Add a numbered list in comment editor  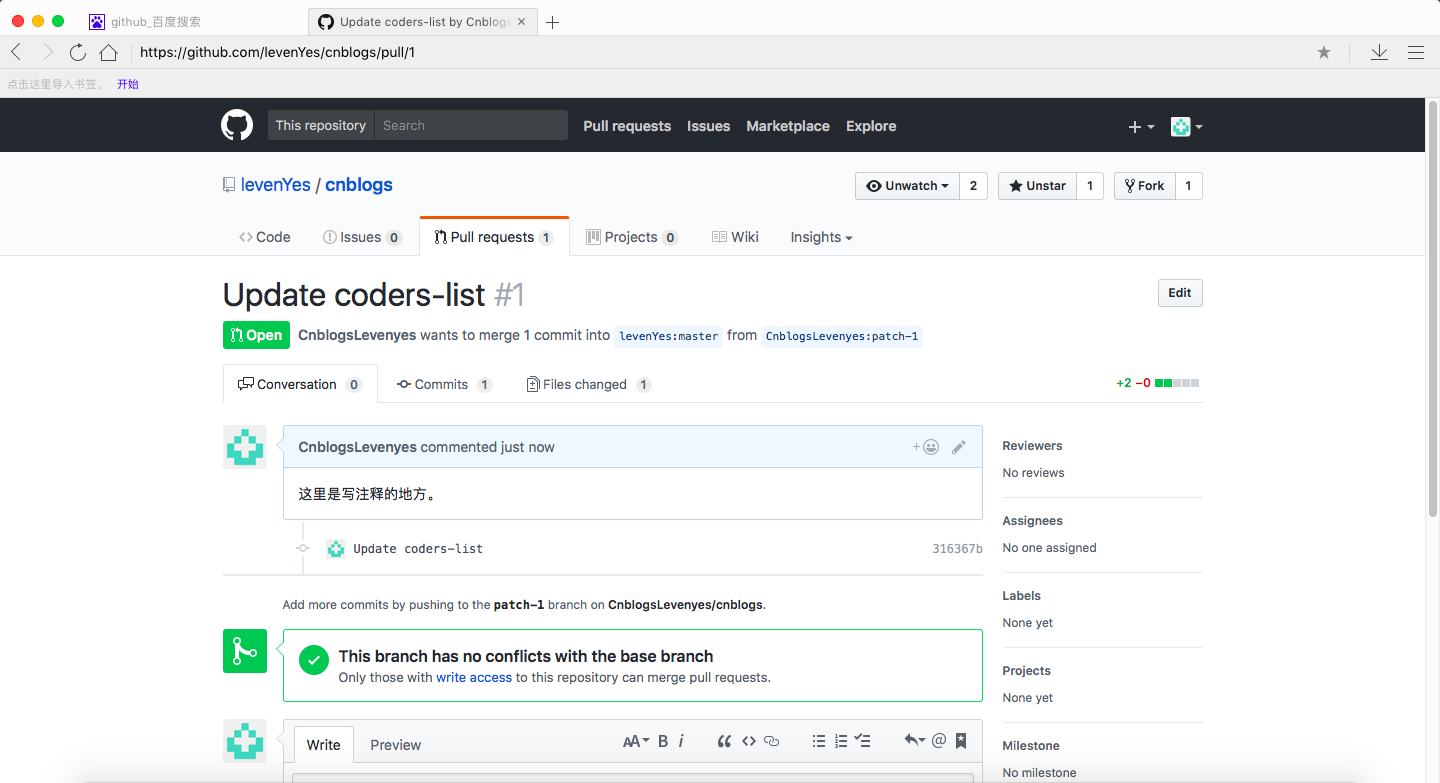tap(841, 741)
